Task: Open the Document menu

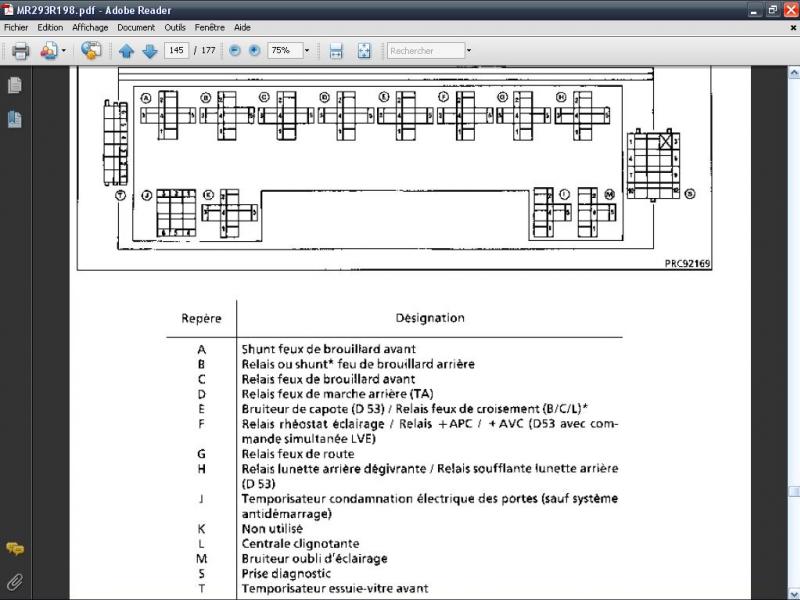Action: (x=136, y=28)
